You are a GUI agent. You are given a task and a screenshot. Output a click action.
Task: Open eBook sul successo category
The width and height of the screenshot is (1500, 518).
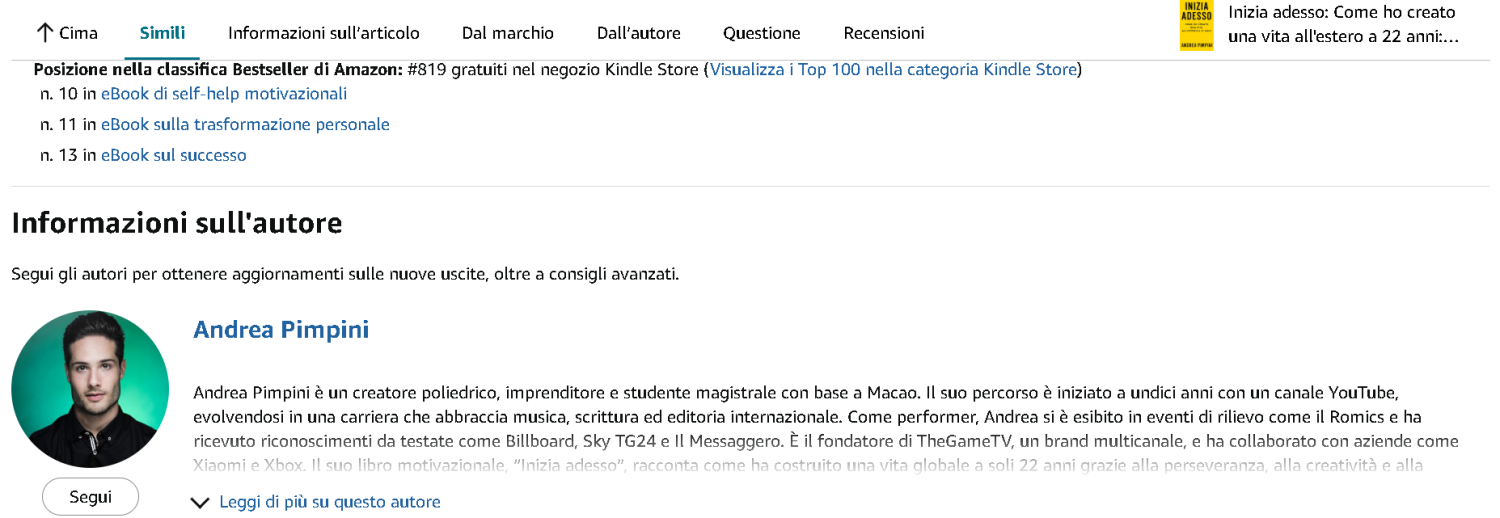pos(173,155)
